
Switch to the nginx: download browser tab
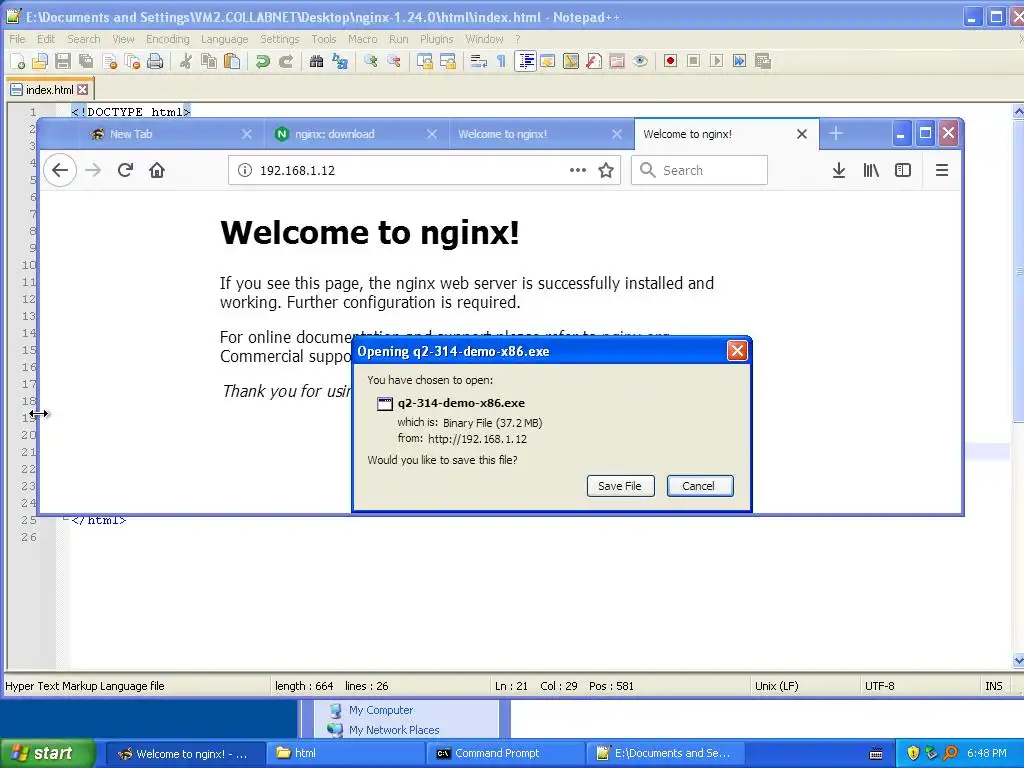(x=335, y=134)
